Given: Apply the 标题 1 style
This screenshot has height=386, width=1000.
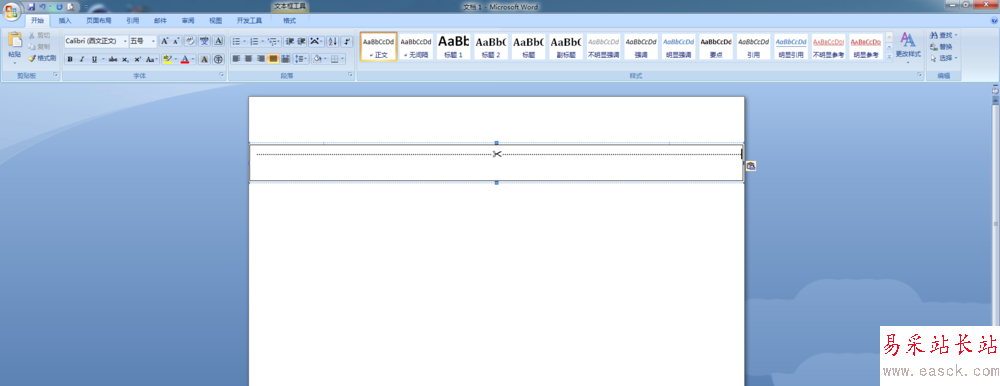Looking at the screenshot, I should (x=453, y=47).
